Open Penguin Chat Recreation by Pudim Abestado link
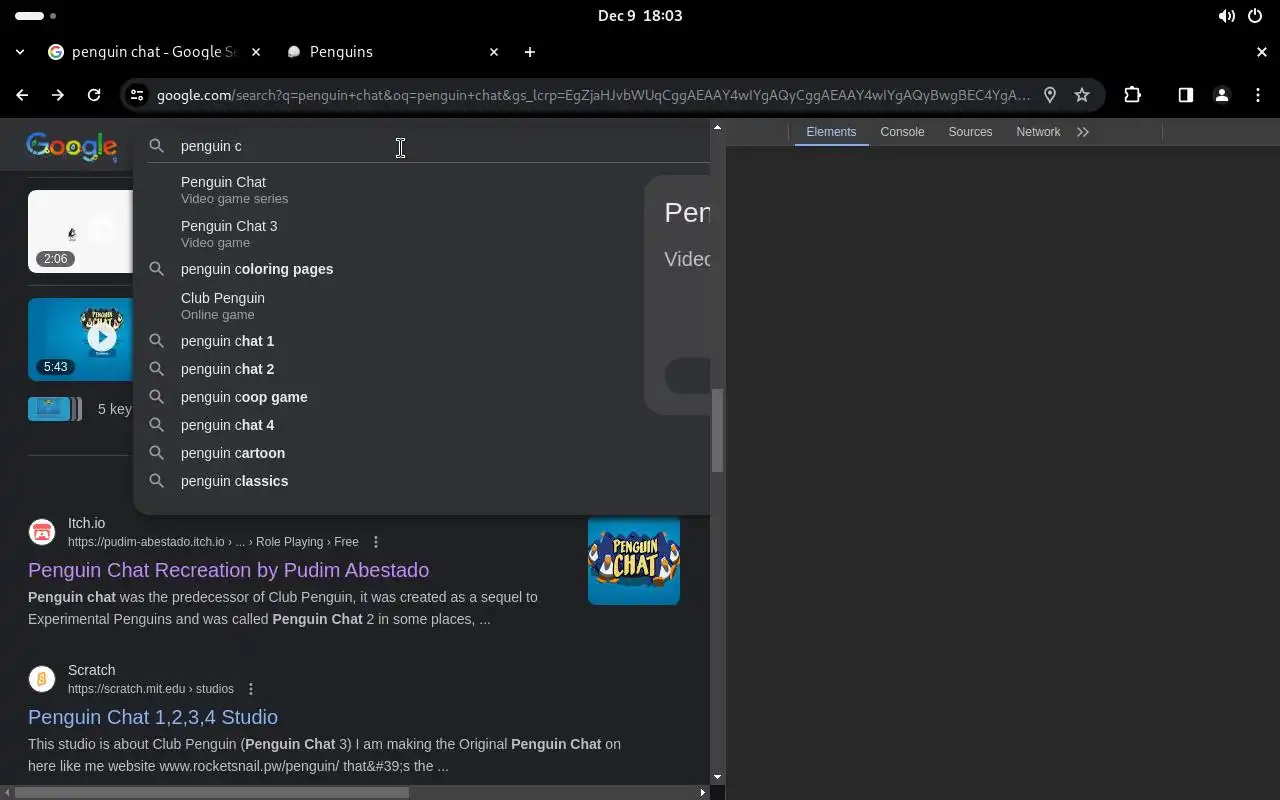 (x=228, y=570)
